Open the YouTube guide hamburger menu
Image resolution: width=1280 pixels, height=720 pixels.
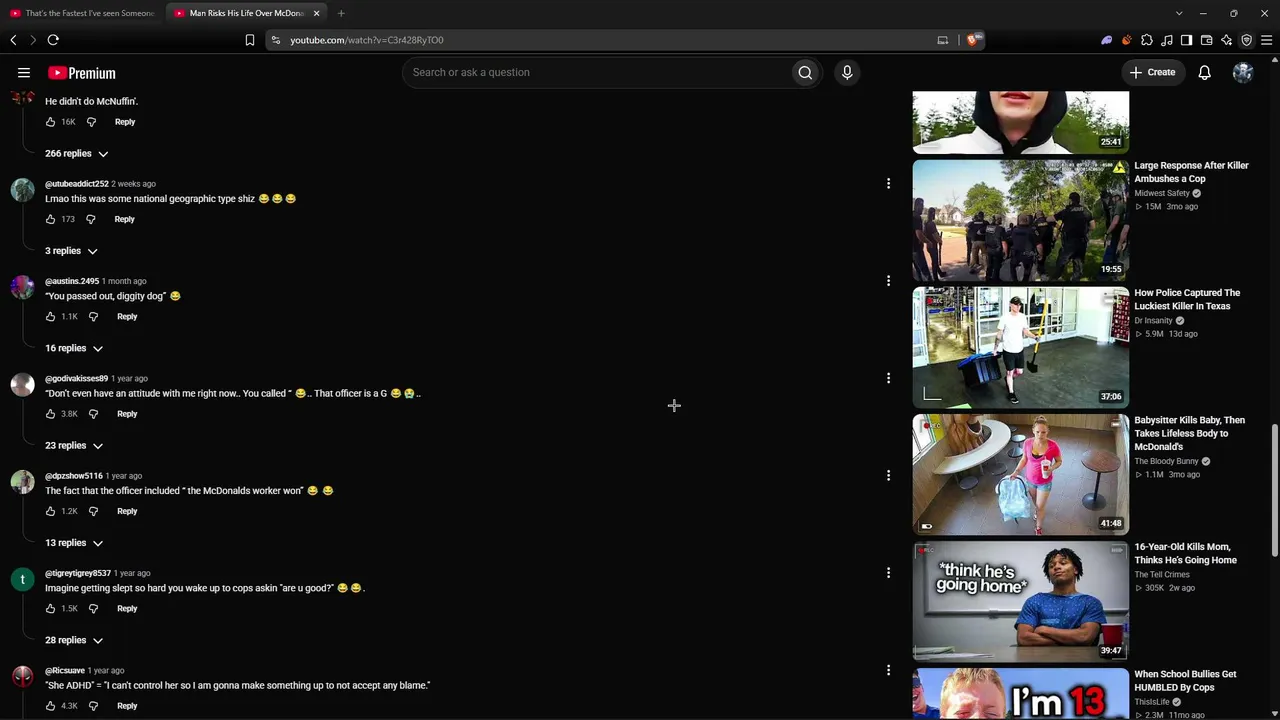coord(24,72)
